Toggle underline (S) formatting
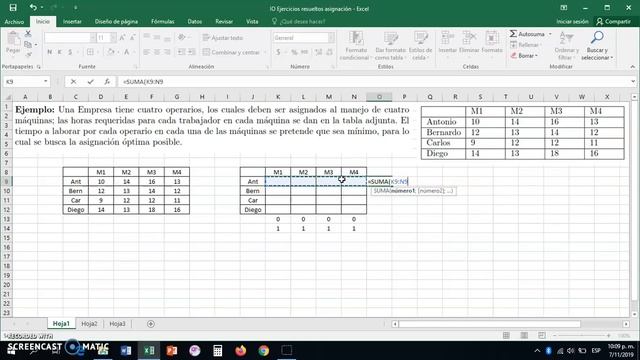The width and height of the screenshot is (640, 360). (70, 52)
